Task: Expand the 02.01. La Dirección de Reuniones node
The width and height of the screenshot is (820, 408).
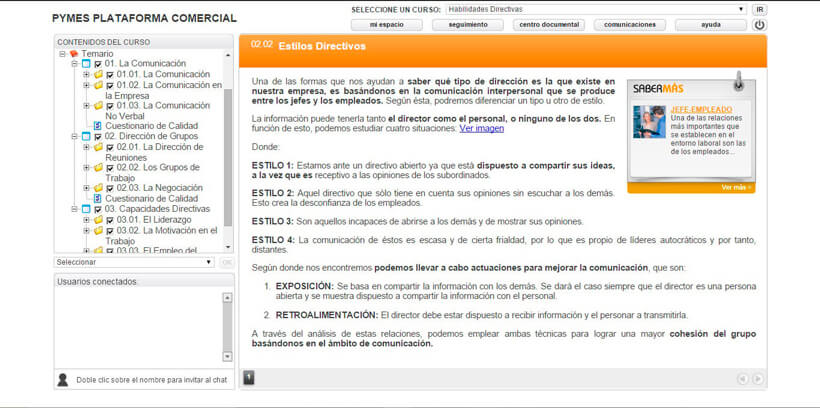Action: (x=86, y=147)
